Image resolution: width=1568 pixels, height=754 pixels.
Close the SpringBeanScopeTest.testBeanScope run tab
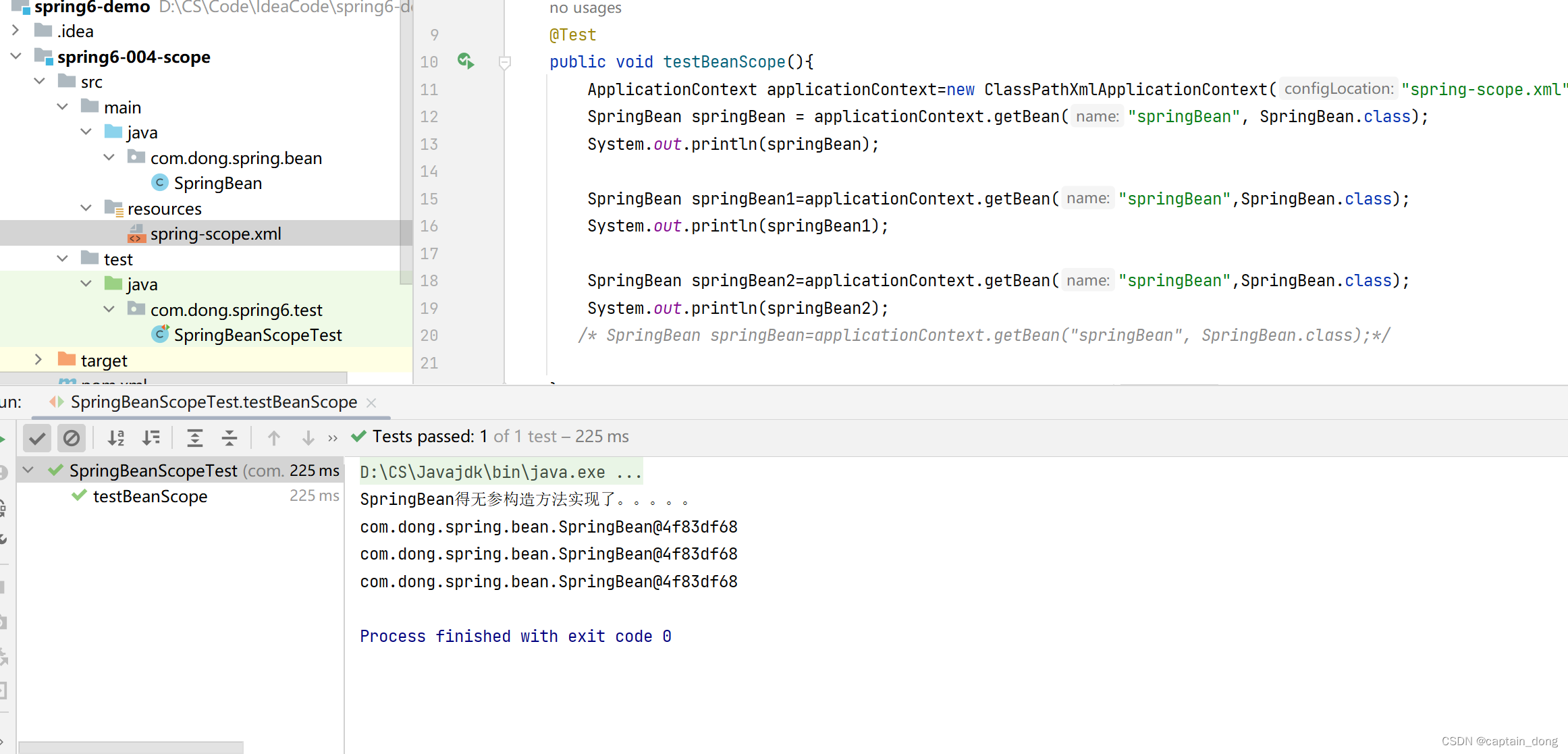click(371, 402)
